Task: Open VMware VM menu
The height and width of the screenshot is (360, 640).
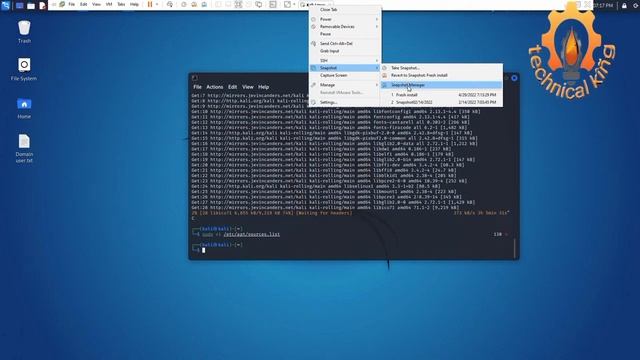Action: [x=109, y=4]
